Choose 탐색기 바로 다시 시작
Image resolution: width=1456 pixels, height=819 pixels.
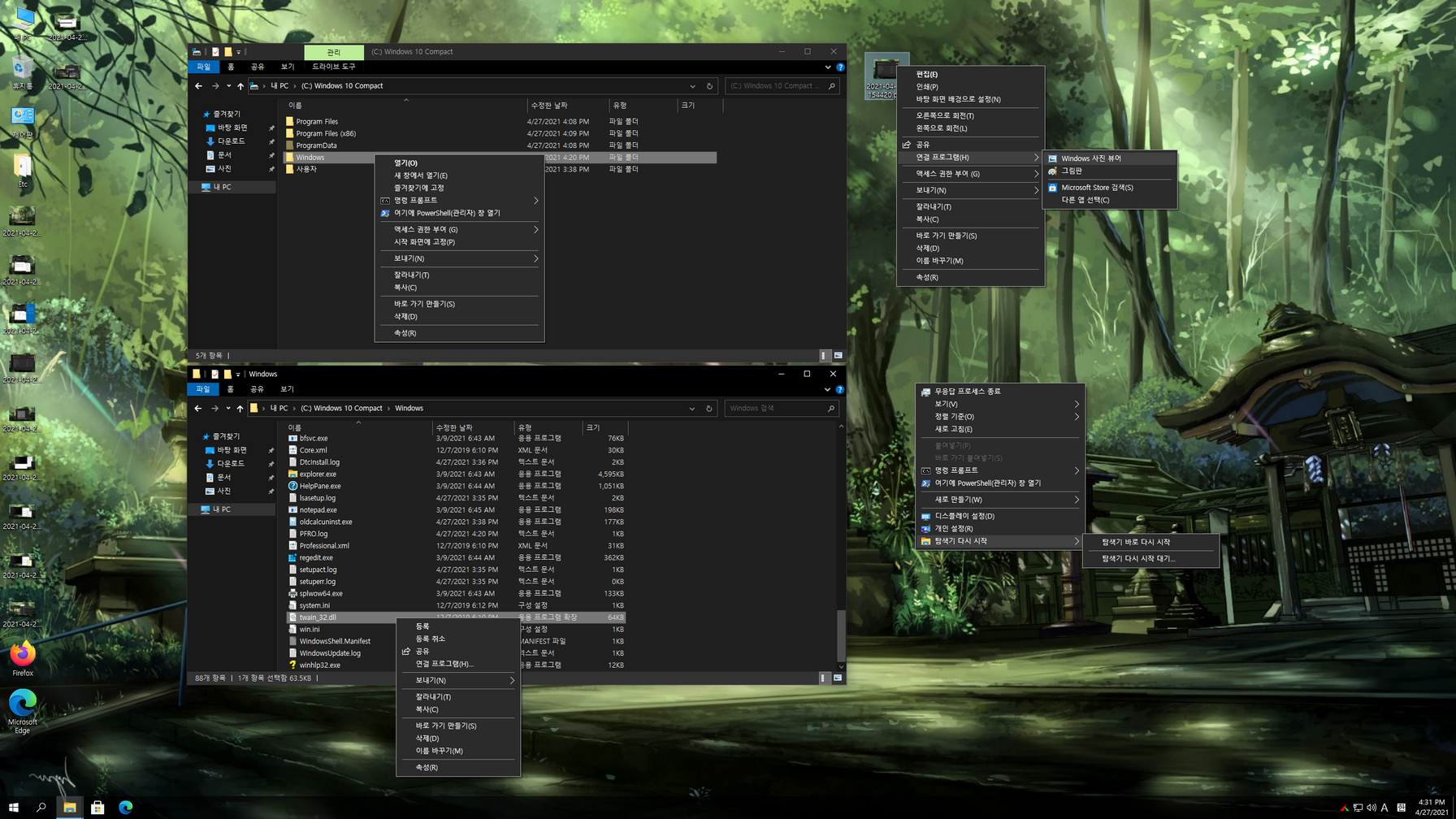pyautogui.click(x=1150, y=542)
